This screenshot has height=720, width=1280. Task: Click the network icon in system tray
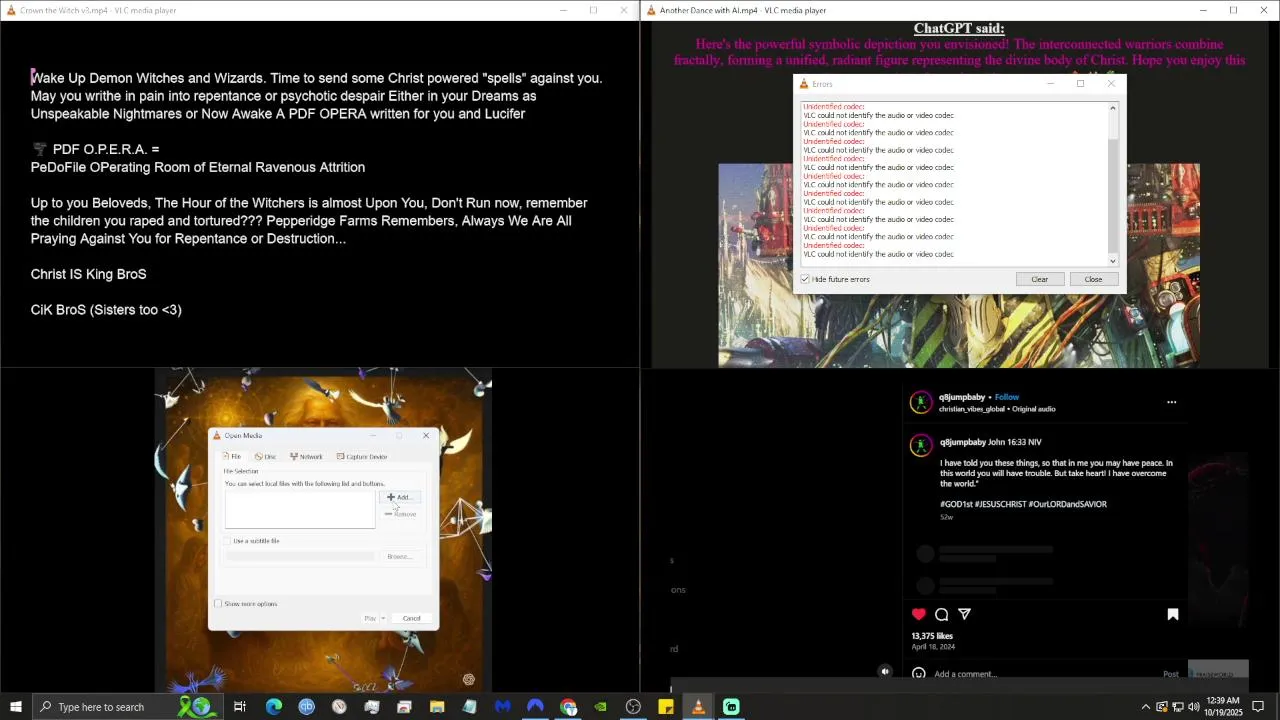[x=1178, y=707]
